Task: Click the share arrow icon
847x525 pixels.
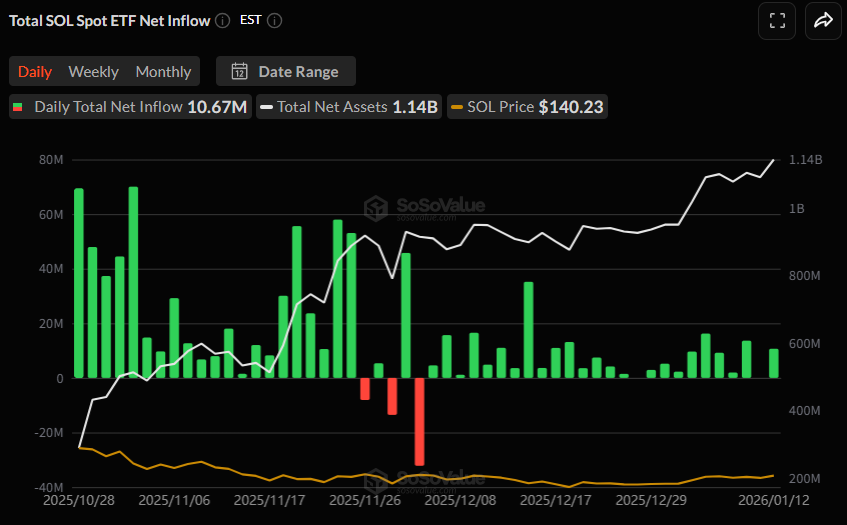Action: point(823,20)
